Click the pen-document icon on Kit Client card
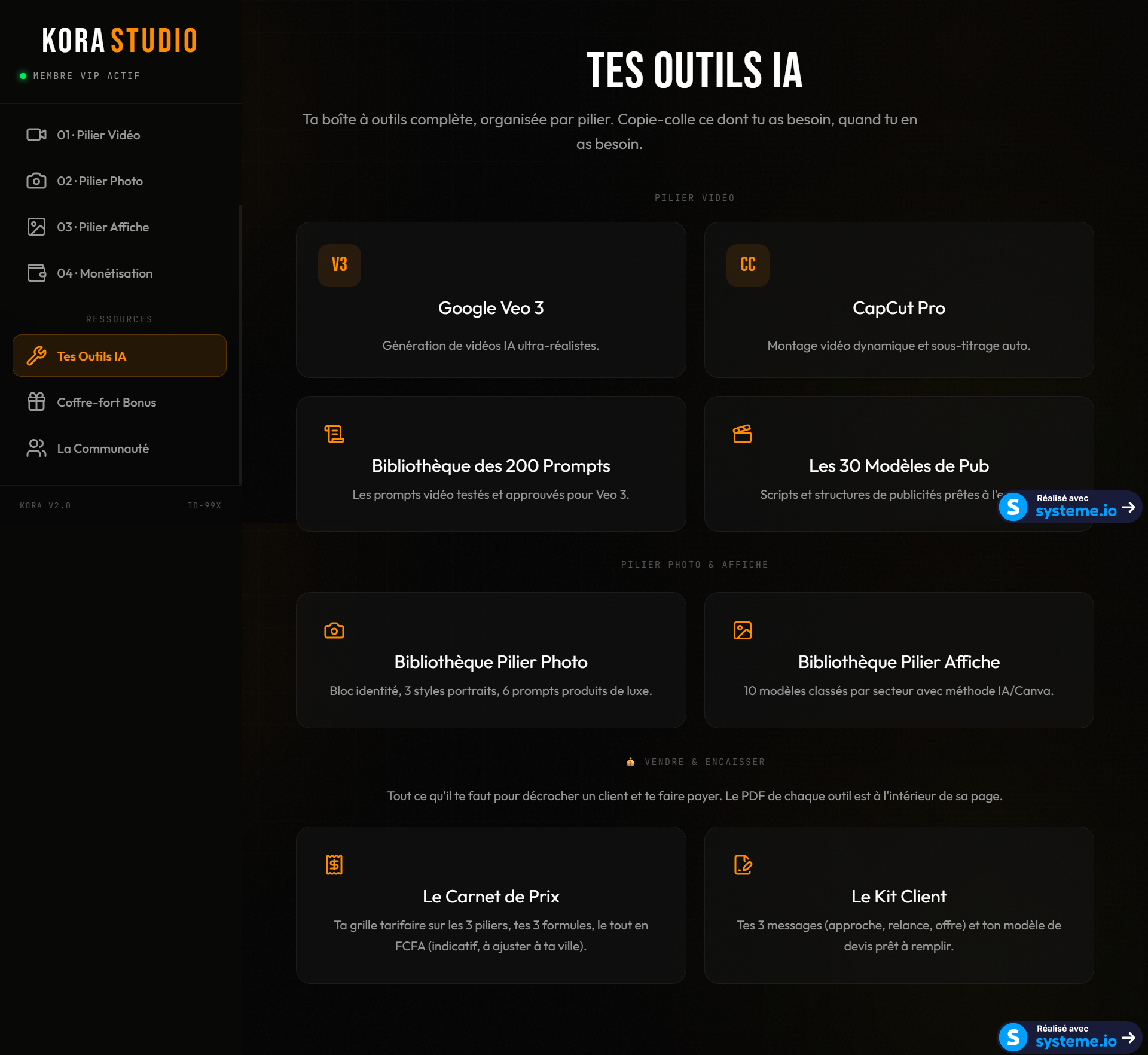This screenshot has height=1055, width=1148. pos(743,865)
